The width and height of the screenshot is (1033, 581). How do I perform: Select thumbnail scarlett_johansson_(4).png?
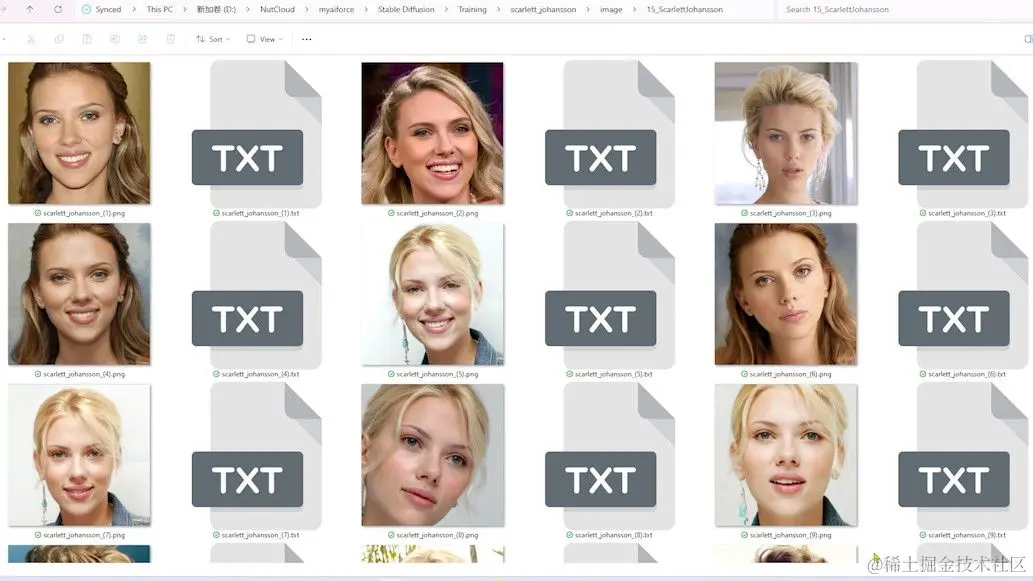(79, 294)
